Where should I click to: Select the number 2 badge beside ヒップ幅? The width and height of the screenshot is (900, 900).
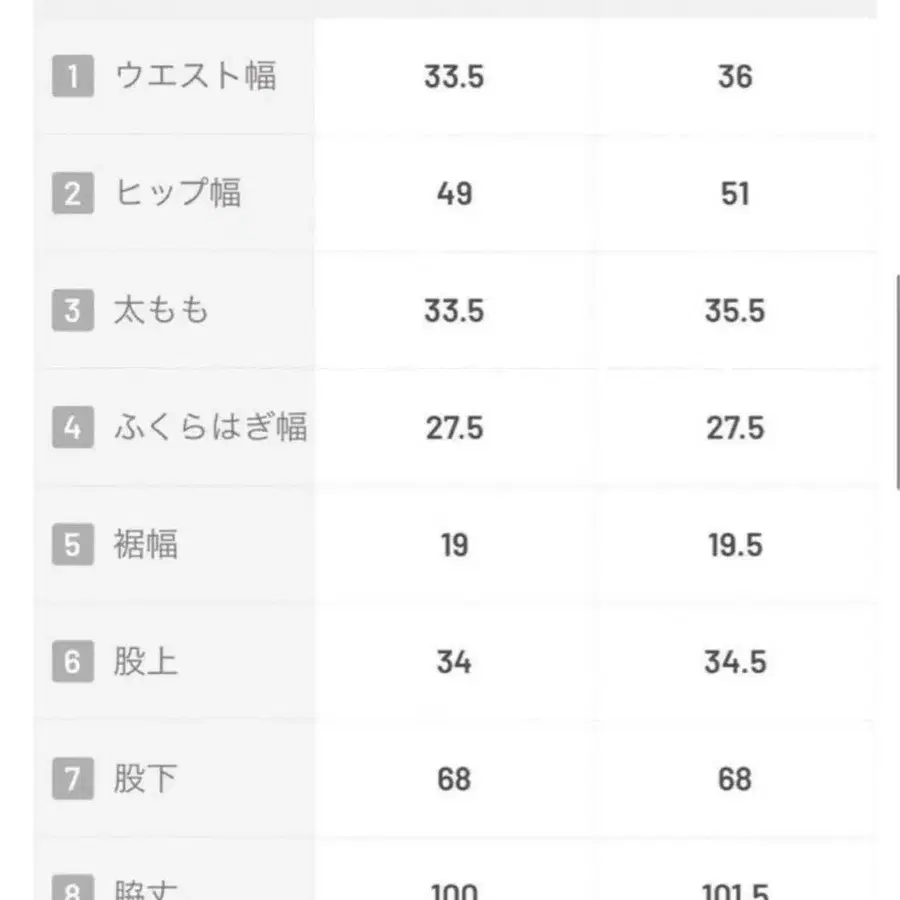point(72,193)
